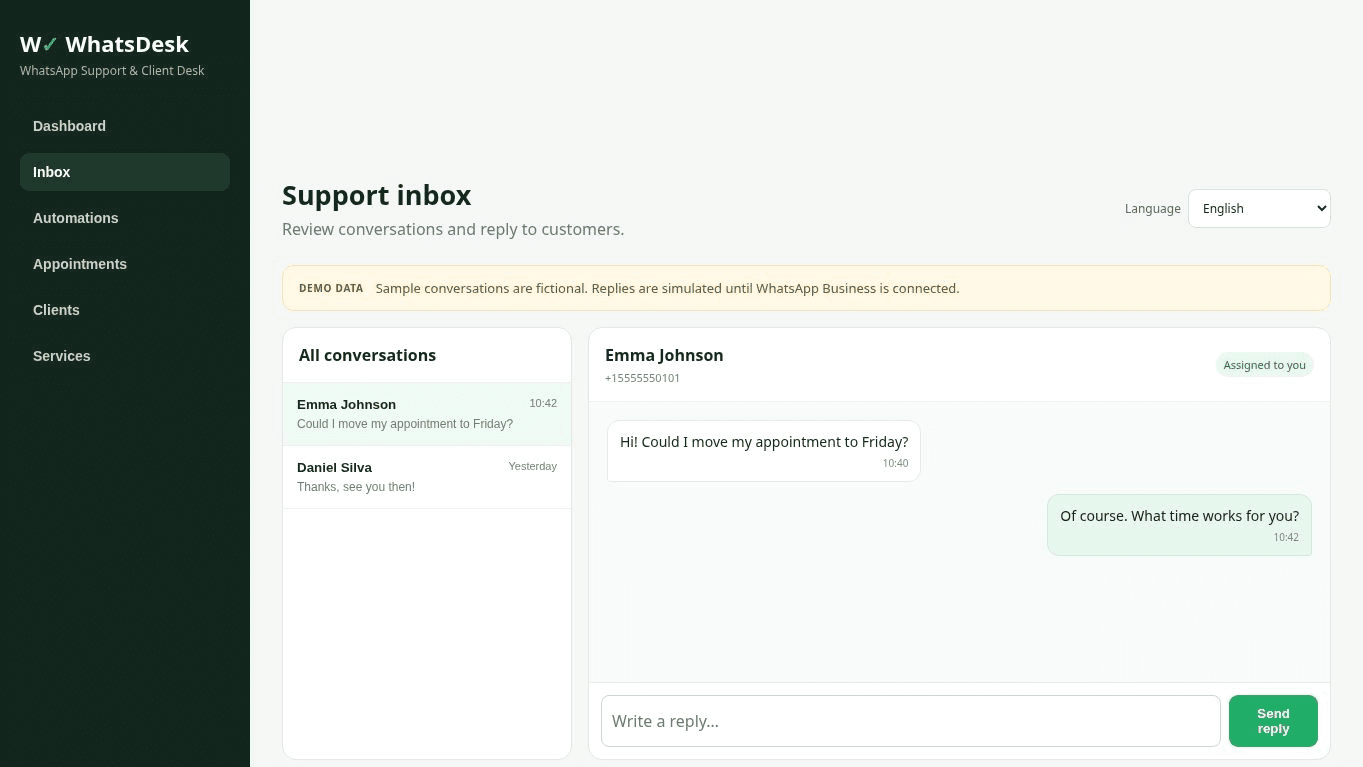Click the 10:40 message timestamp
Viewport: 1363px width, 767px height.
point(895,463)
